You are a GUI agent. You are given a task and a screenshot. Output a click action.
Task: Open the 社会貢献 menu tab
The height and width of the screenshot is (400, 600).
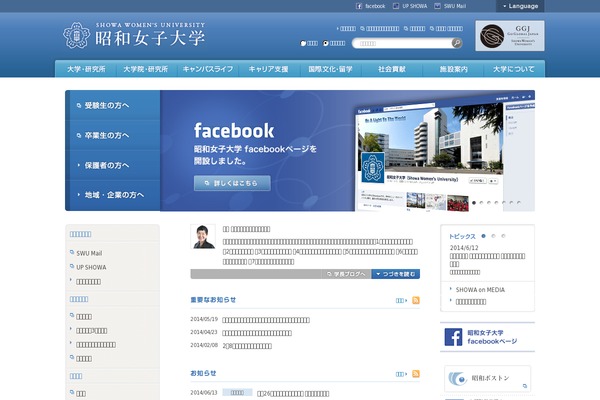pos(392,69)
